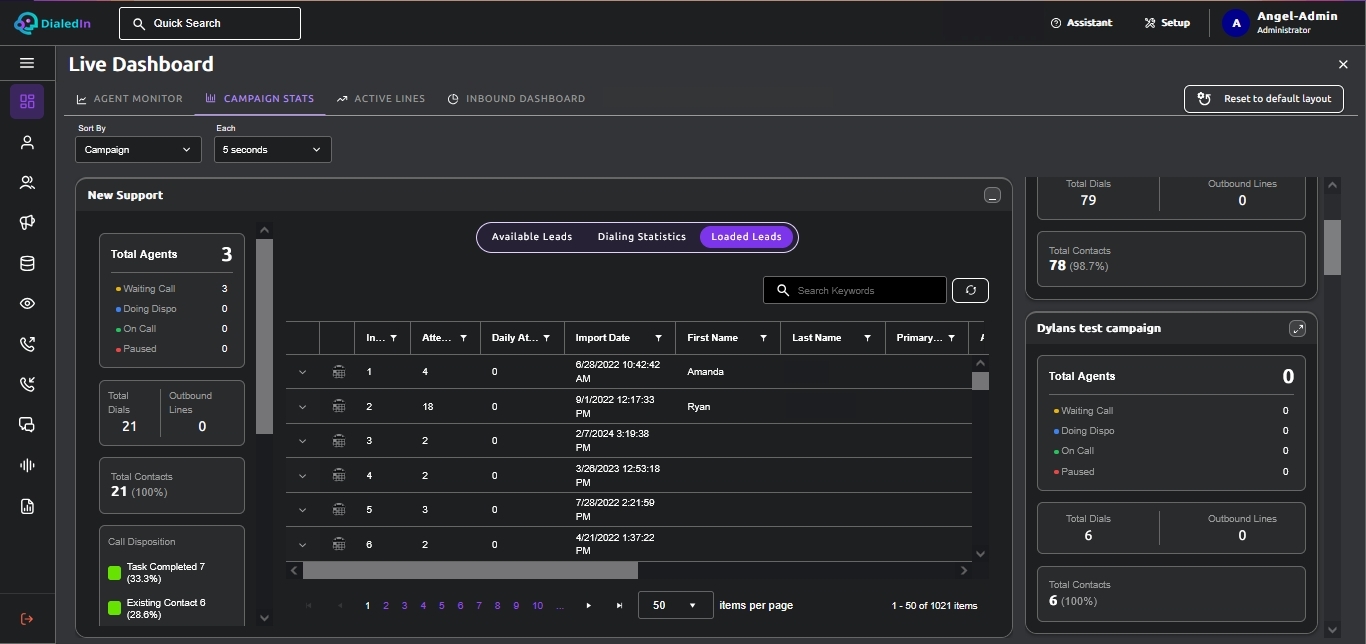Open the database sidebar icon
This screenshot has height=644, width=1366.
click(27, 264)
